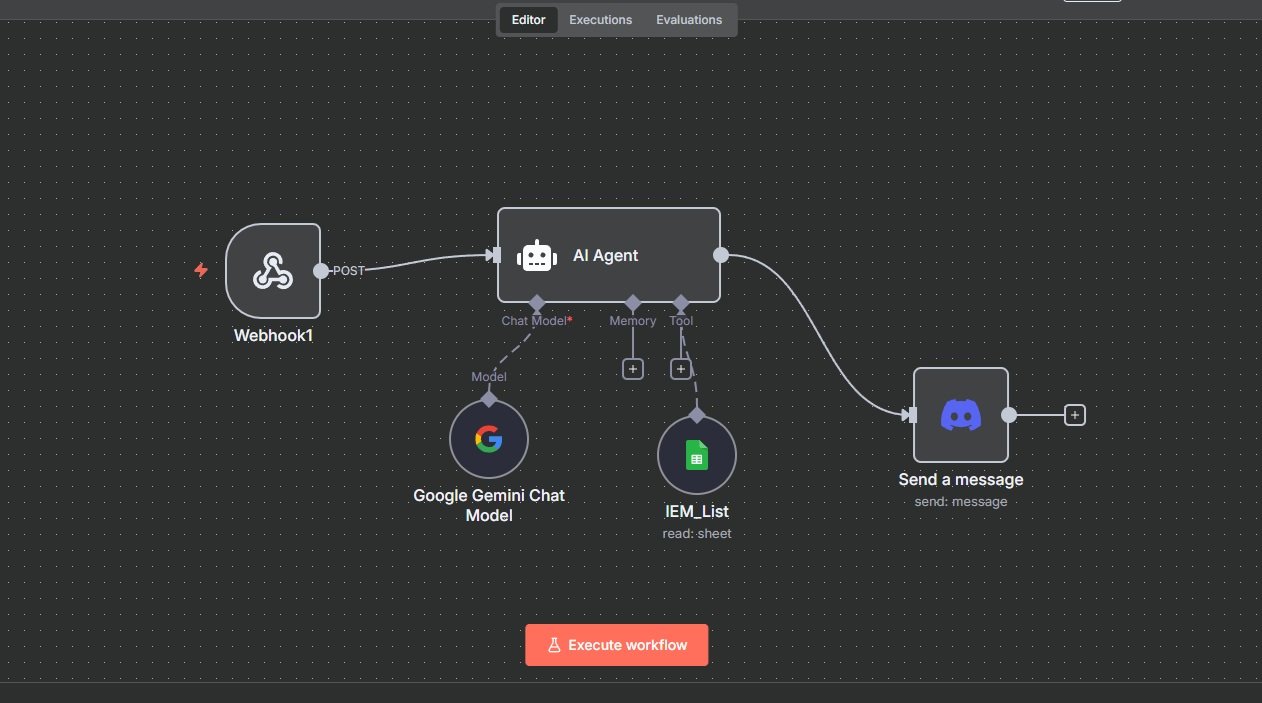
Task: Open the Discord Send a message node
Action: pos(960,414)
